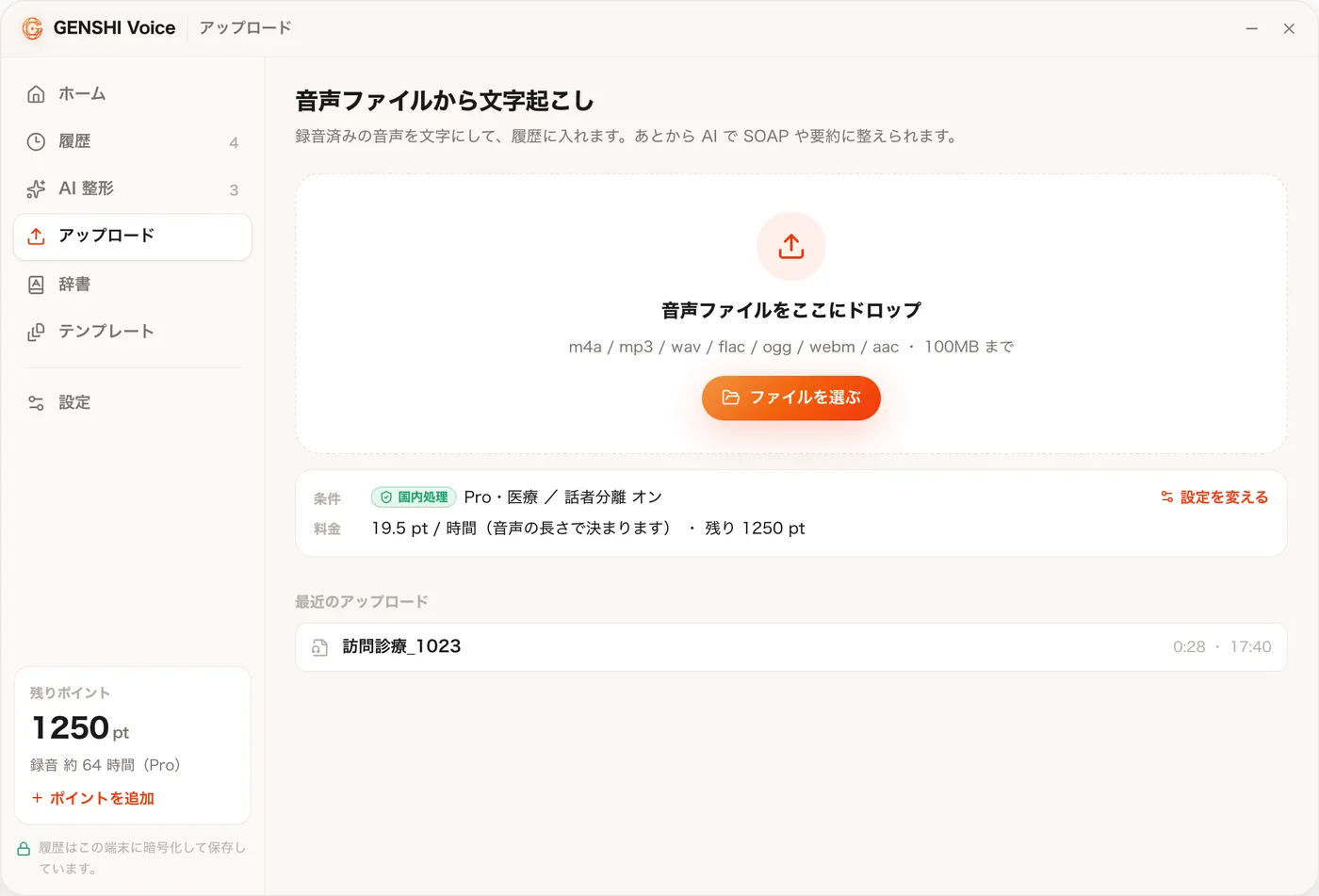
Task: Open テンプレート from the sidebar
Action: [x=132, y=332]
